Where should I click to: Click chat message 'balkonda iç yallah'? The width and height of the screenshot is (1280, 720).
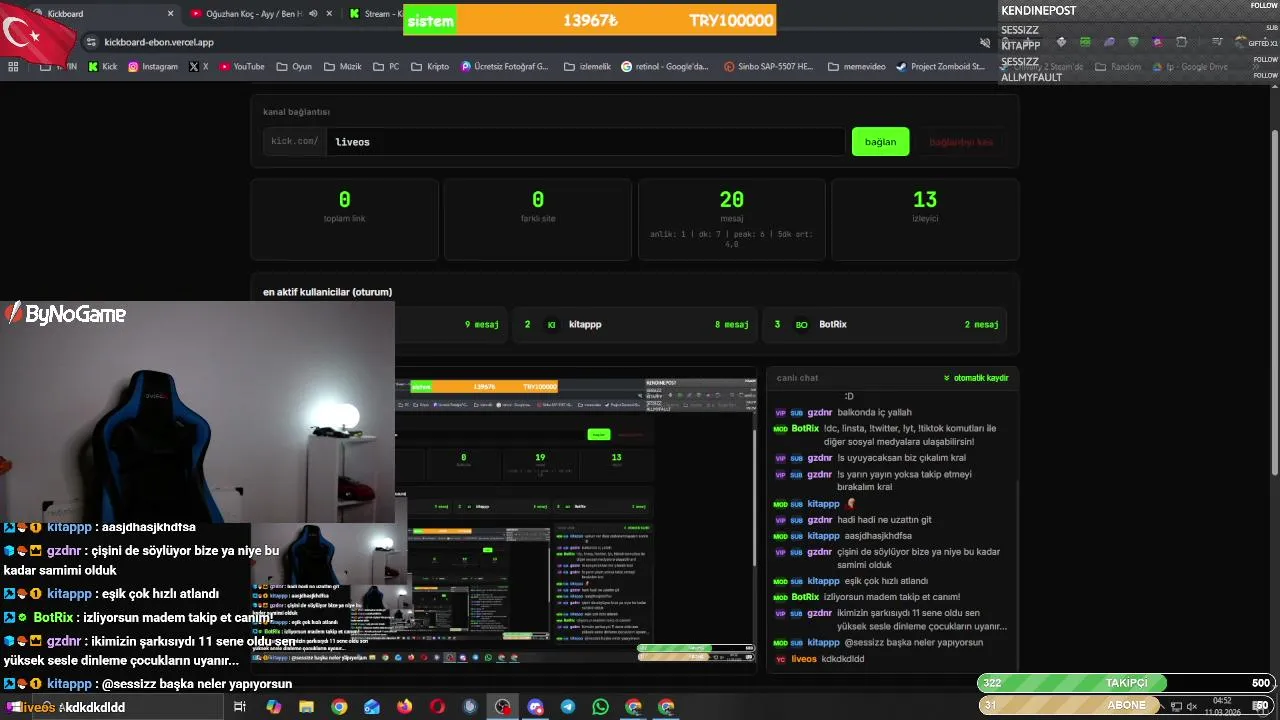[x=874, y=412]
